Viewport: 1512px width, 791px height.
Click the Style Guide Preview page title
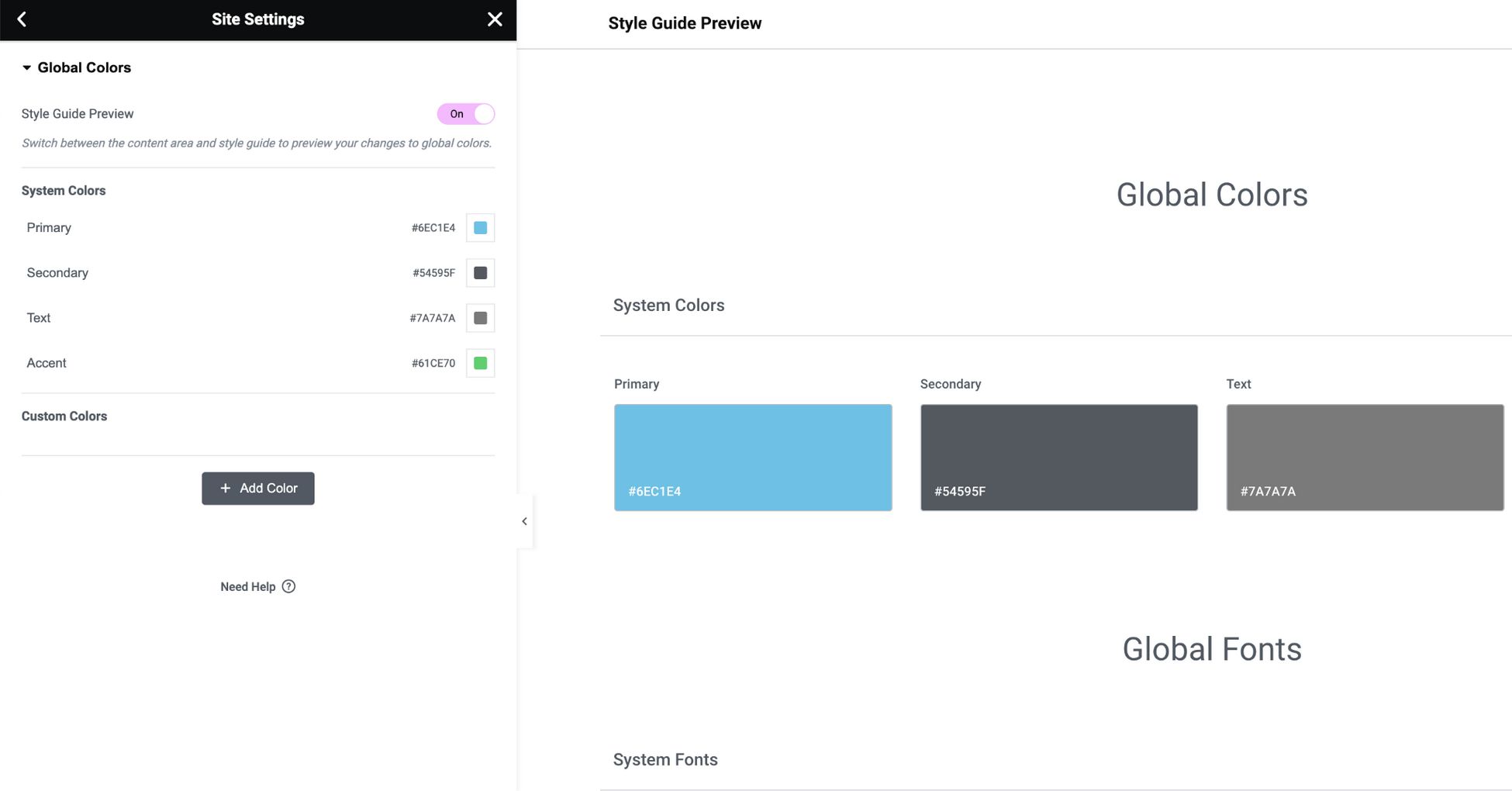pos(685,23)
